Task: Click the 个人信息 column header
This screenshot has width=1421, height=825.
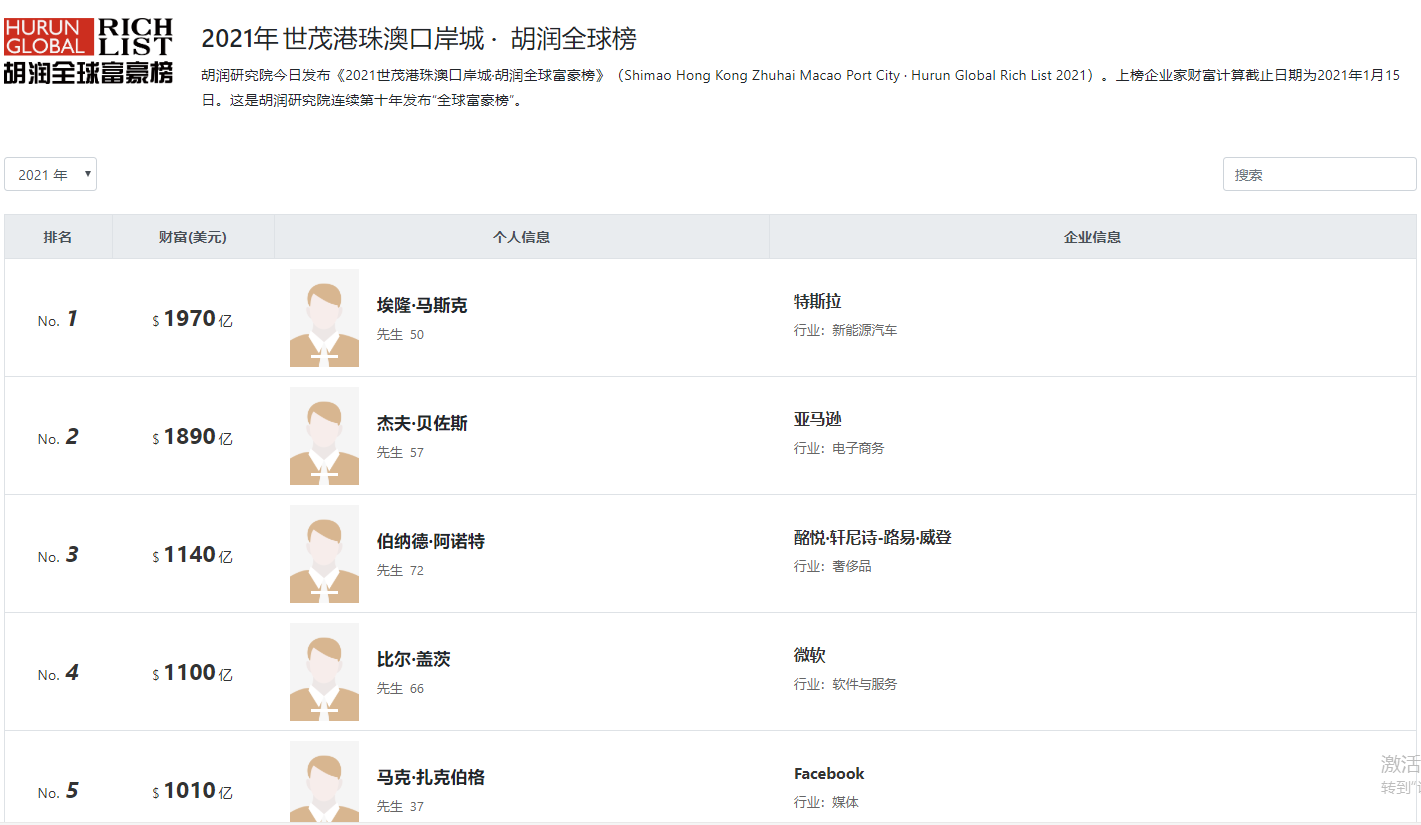Action: point(521,237)
